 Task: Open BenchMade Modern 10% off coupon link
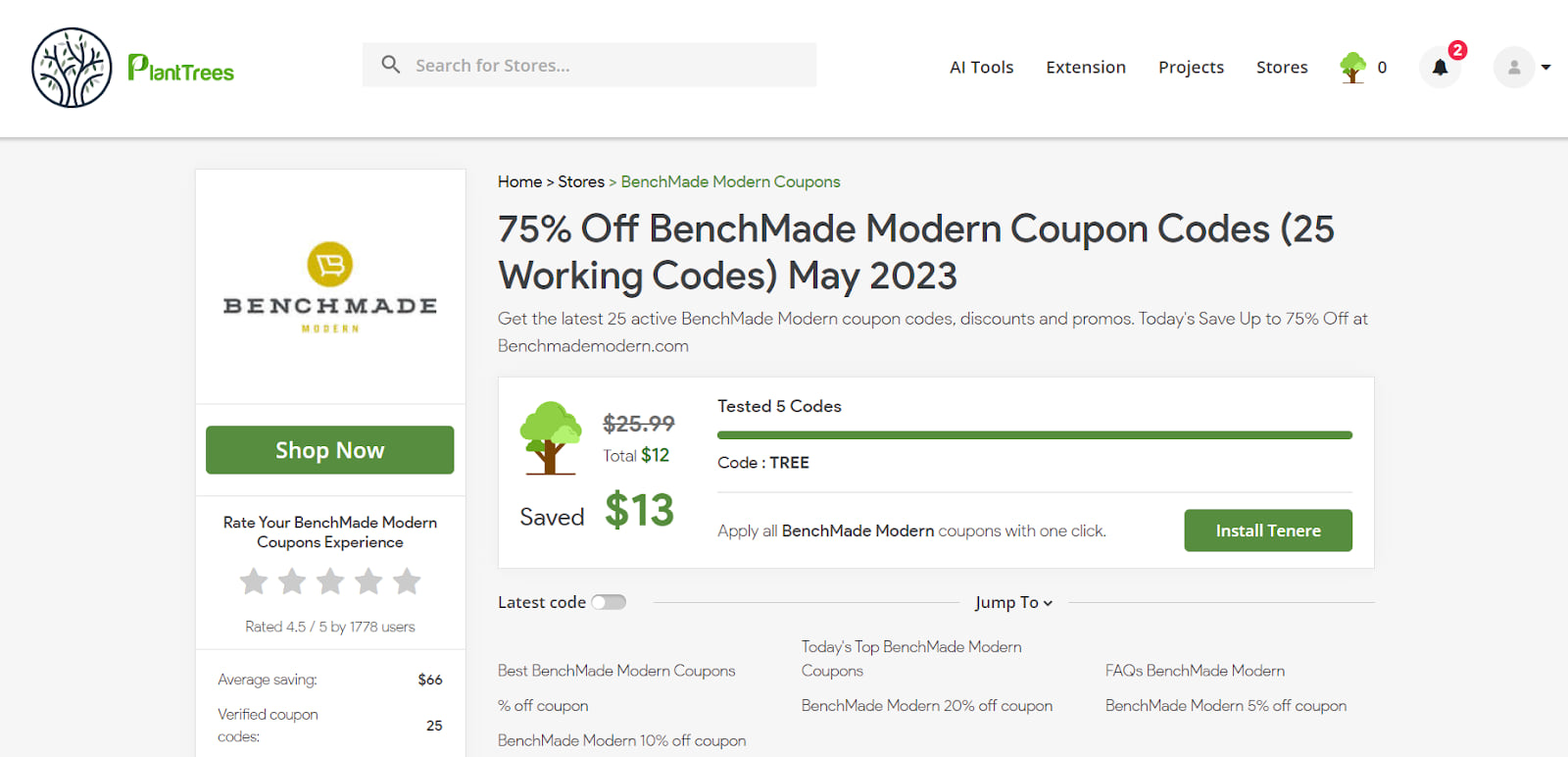622,741
